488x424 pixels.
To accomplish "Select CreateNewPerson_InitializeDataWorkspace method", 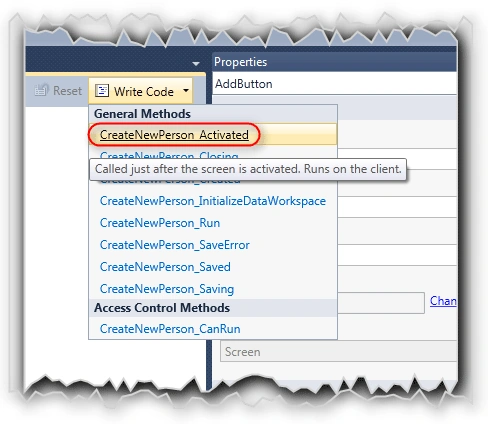I will pyautogui.click(x=213, y=201).
